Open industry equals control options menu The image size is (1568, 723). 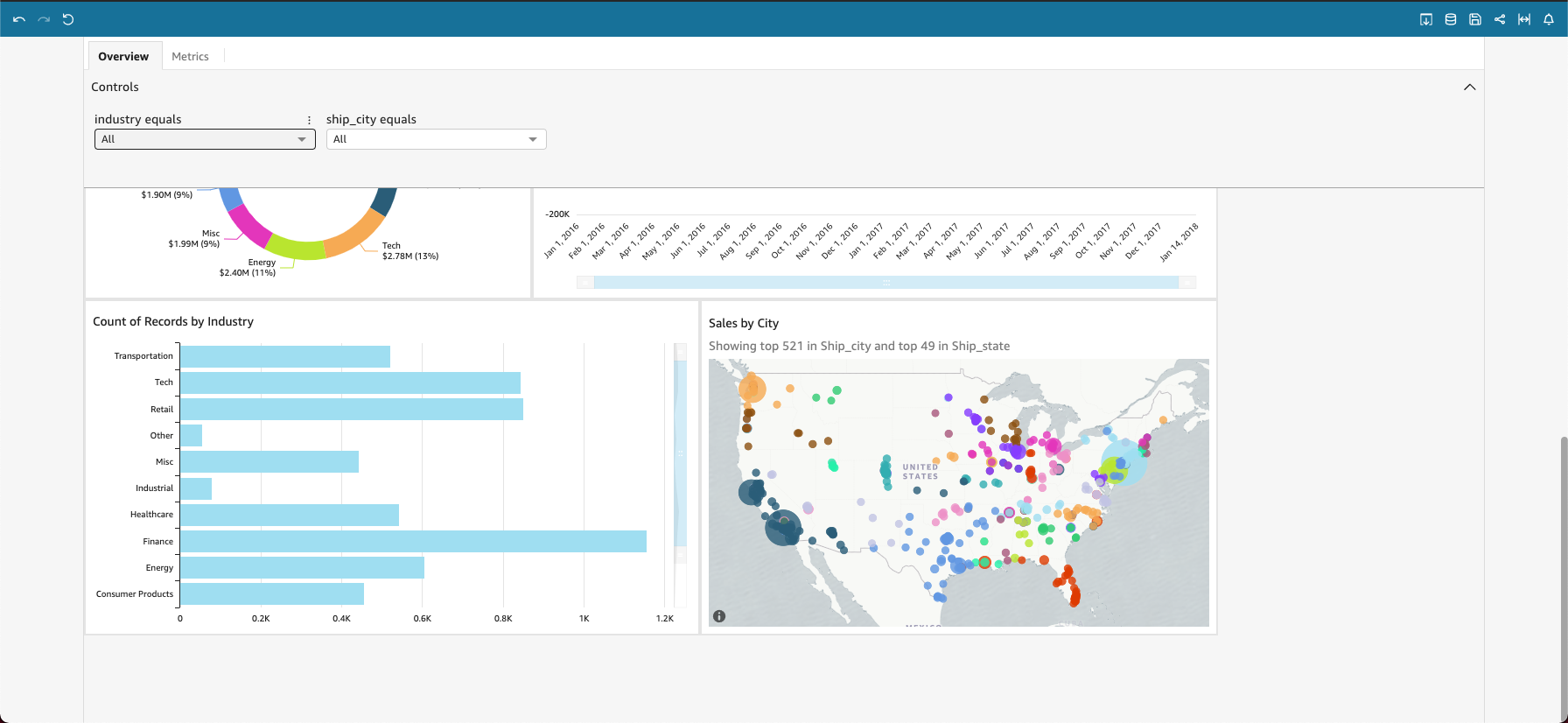point(309,120)
